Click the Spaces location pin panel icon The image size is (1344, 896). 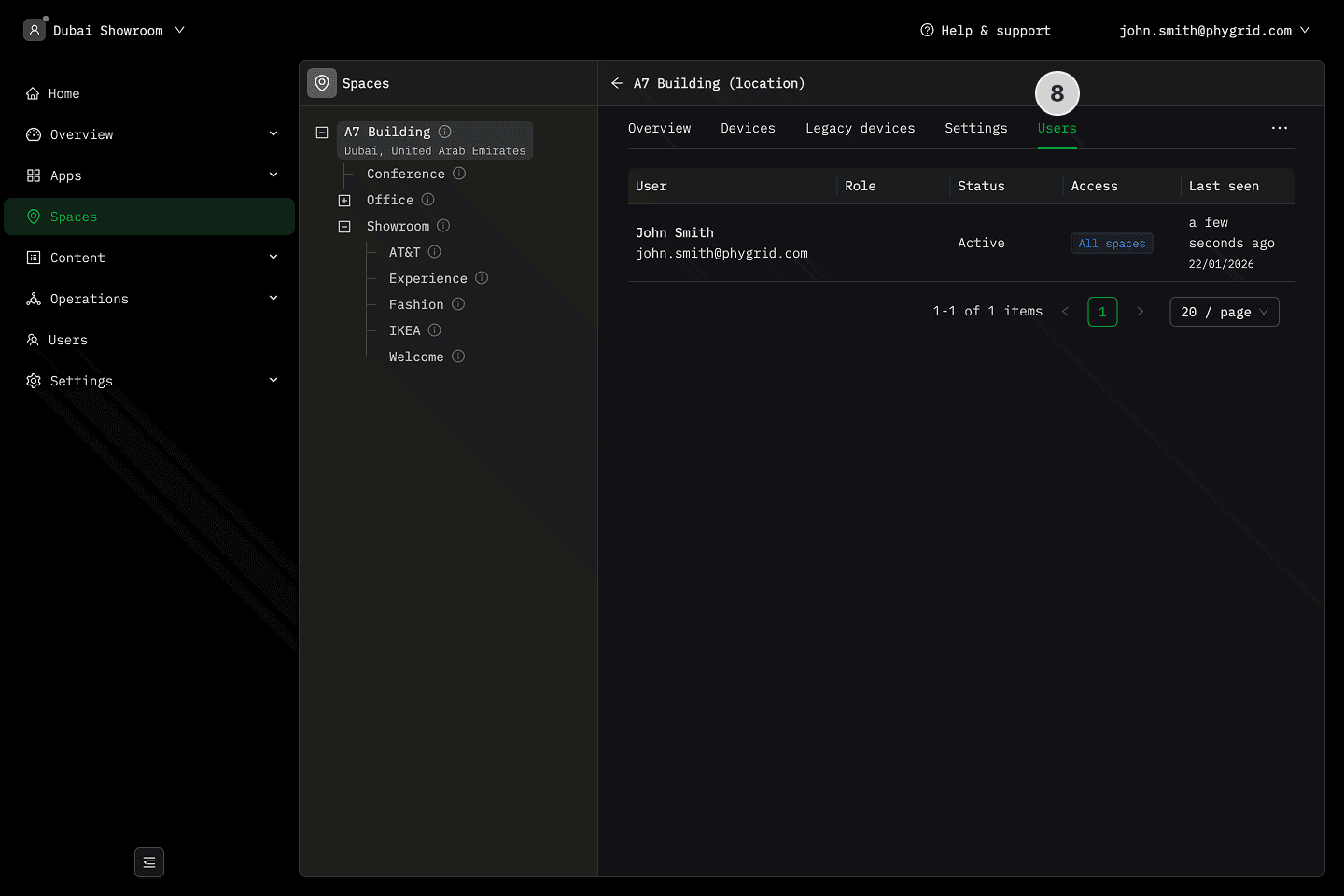pos(322,83)
